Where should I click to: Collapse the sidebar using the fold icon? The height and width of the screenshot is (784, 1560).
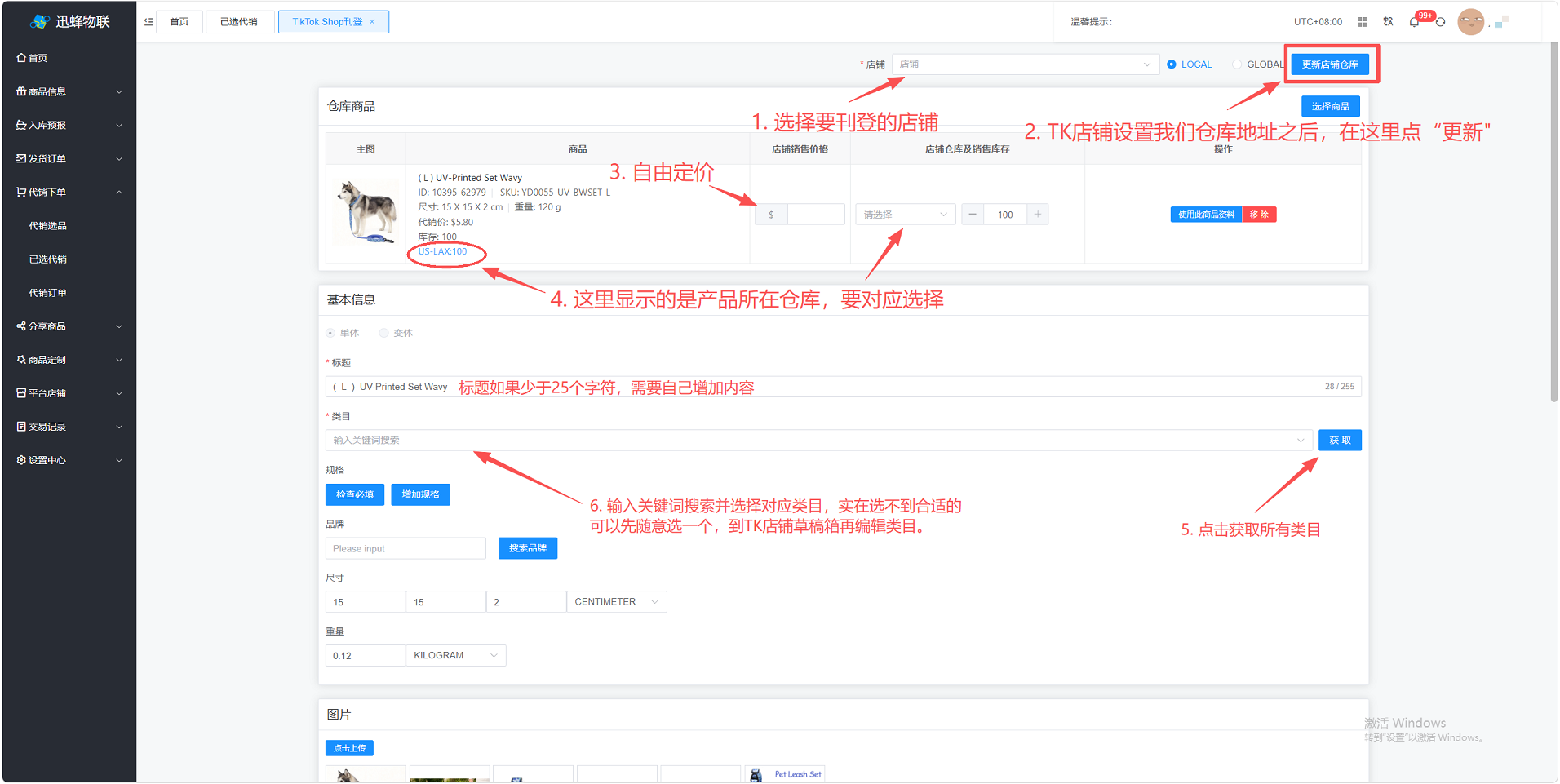point(148,22)
